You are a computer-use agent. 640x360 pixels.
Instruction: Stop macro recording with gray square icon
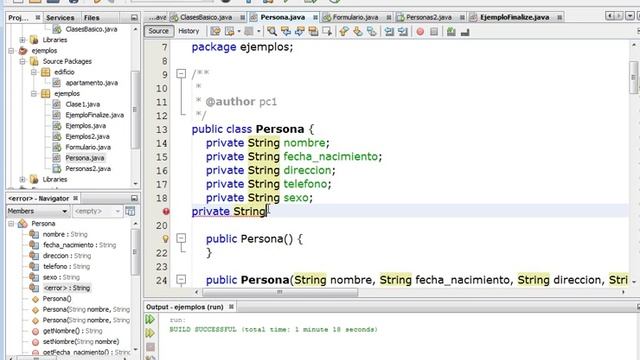coord(434,31)
